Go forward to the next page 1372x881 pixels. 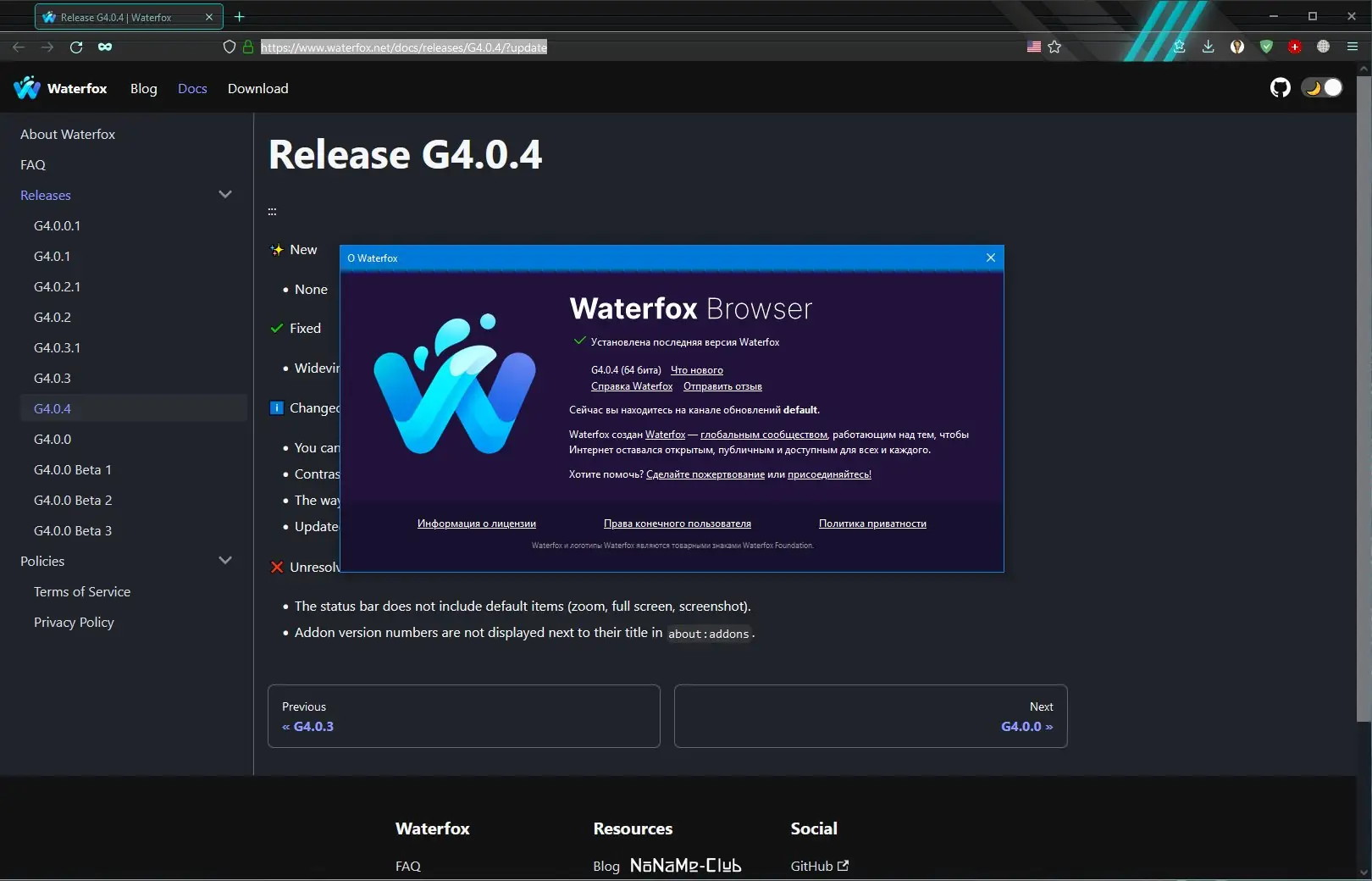(x=47, y=47)
